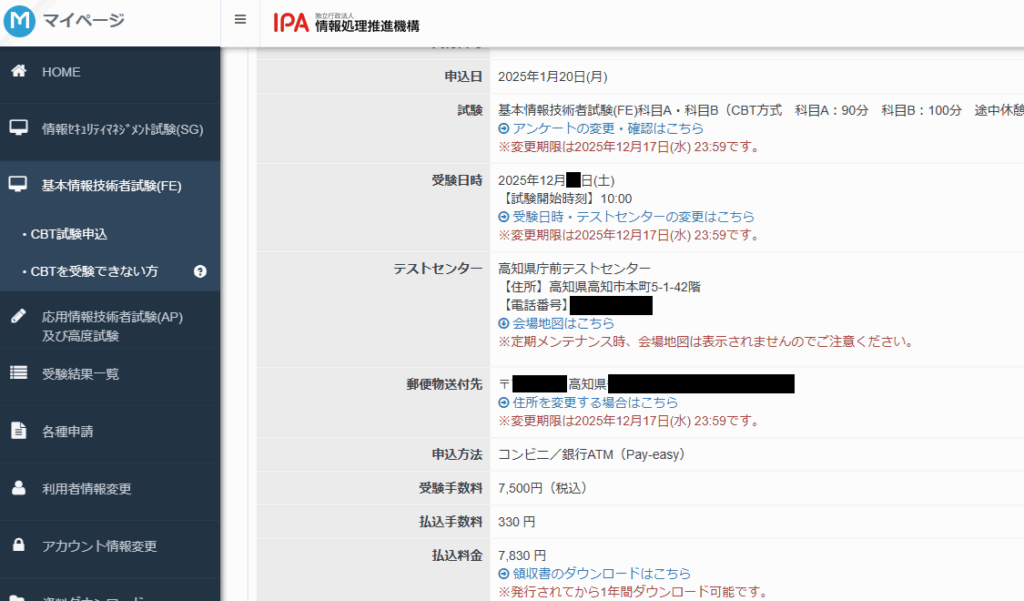Click the person icon for 利用者情報変更
The width and height of the screenshot is (1024, 601).
(x=18, y=489)
